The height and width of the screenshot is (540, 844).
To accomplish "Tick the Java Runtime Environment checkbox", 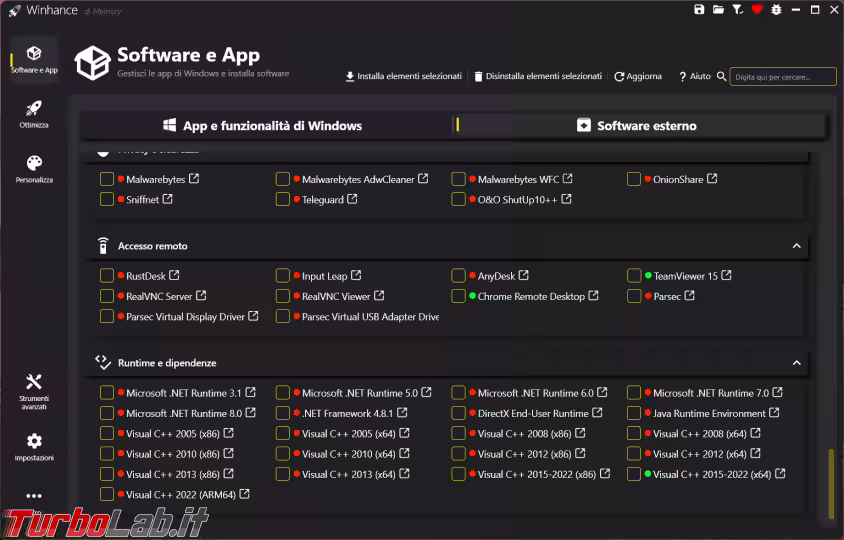I will click(634, 413).
